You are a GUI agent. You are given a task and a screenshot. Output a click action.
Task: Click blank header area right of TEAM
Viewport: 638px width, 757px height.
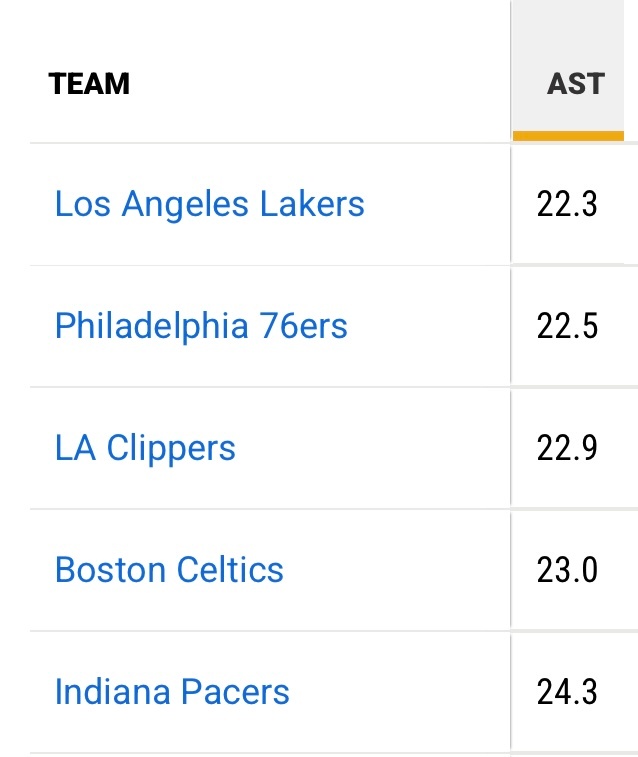(x=320, y=83)
